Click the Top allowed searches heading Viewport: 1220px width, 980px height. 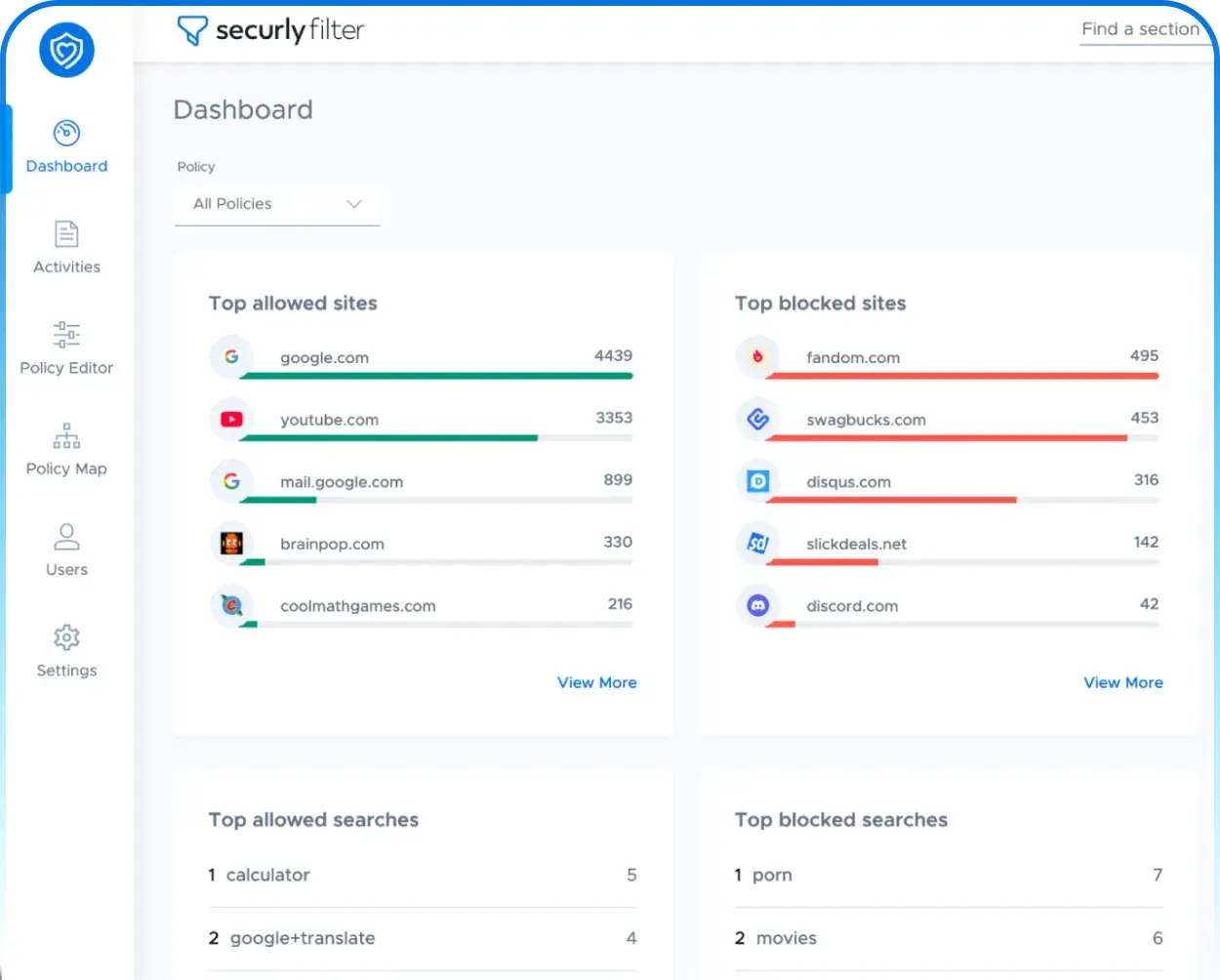[313, 820]
